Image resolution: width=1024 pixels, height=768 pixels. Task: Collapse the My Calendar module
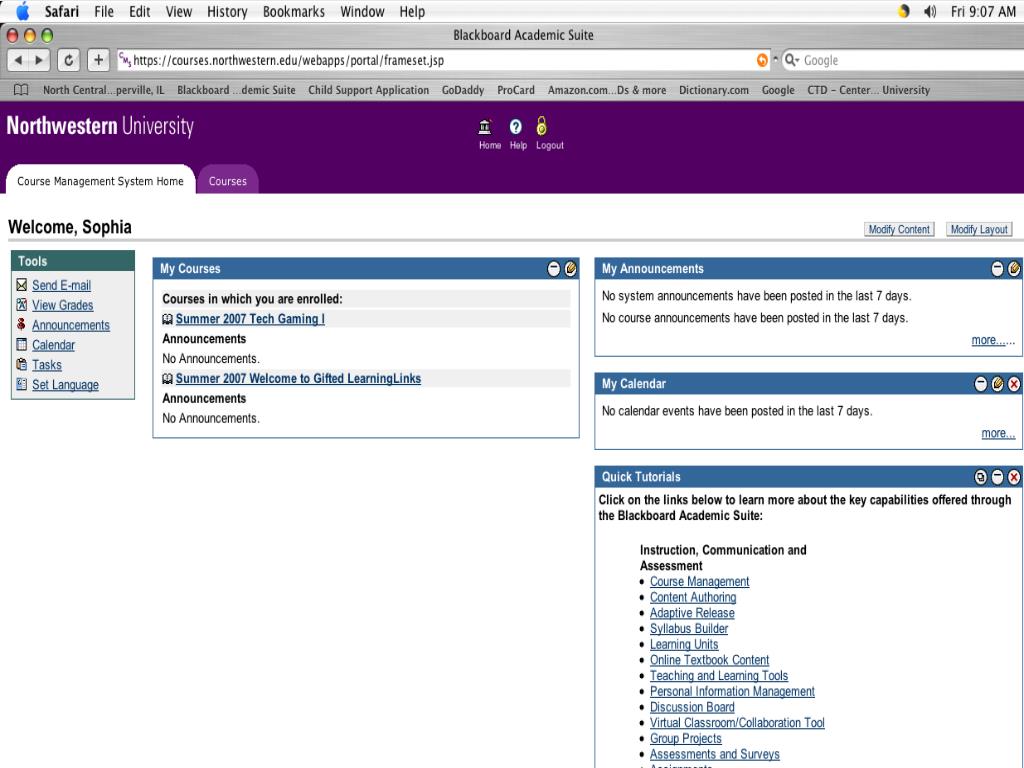(980, 384)
